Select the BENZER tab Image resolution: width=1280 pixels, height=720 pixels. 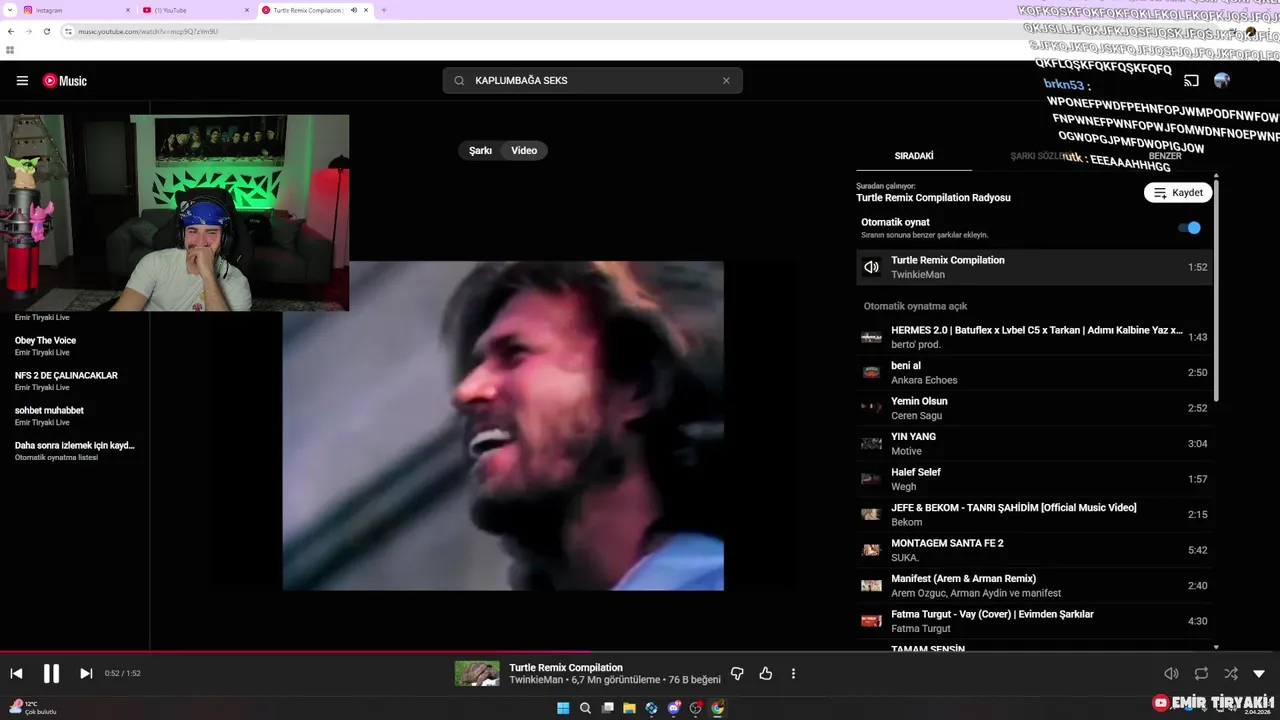(x=1165, y=156)
